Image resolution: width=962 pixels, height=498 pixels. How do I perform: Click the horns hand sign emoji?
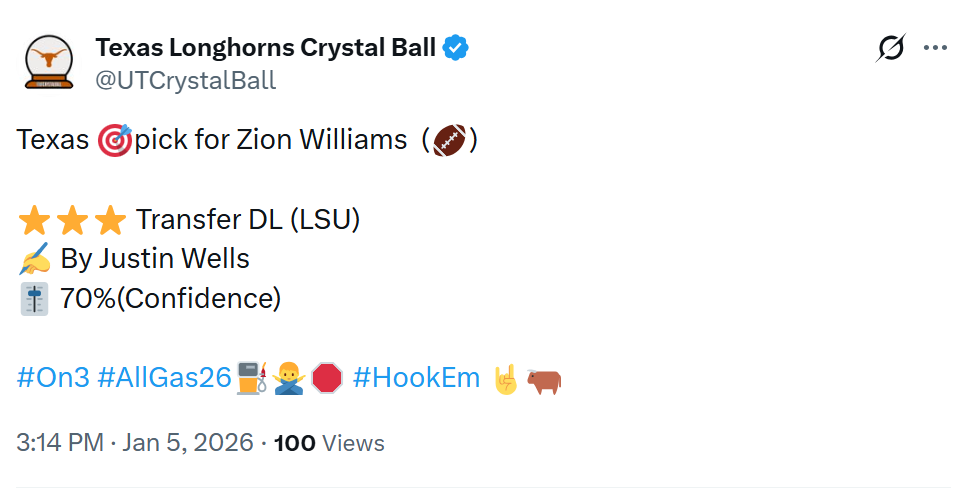(x=507, y=378)
